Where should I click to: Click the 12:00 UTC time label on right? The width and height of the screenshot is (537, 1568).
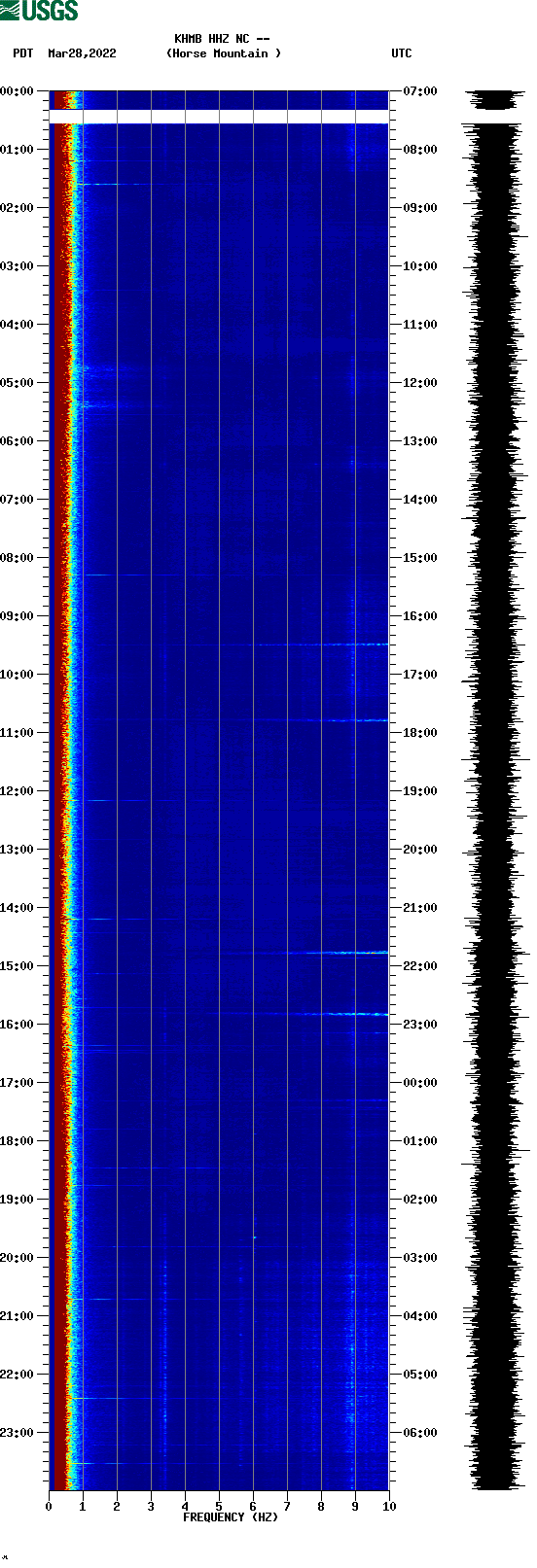click(420, 383)
